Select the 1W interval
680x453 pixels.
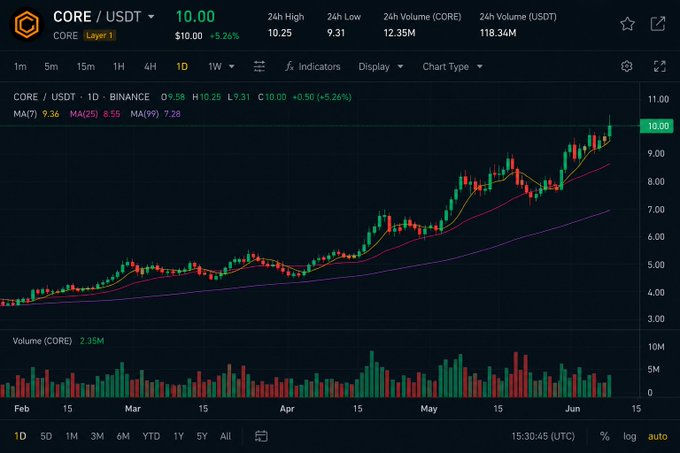point(215,66)
